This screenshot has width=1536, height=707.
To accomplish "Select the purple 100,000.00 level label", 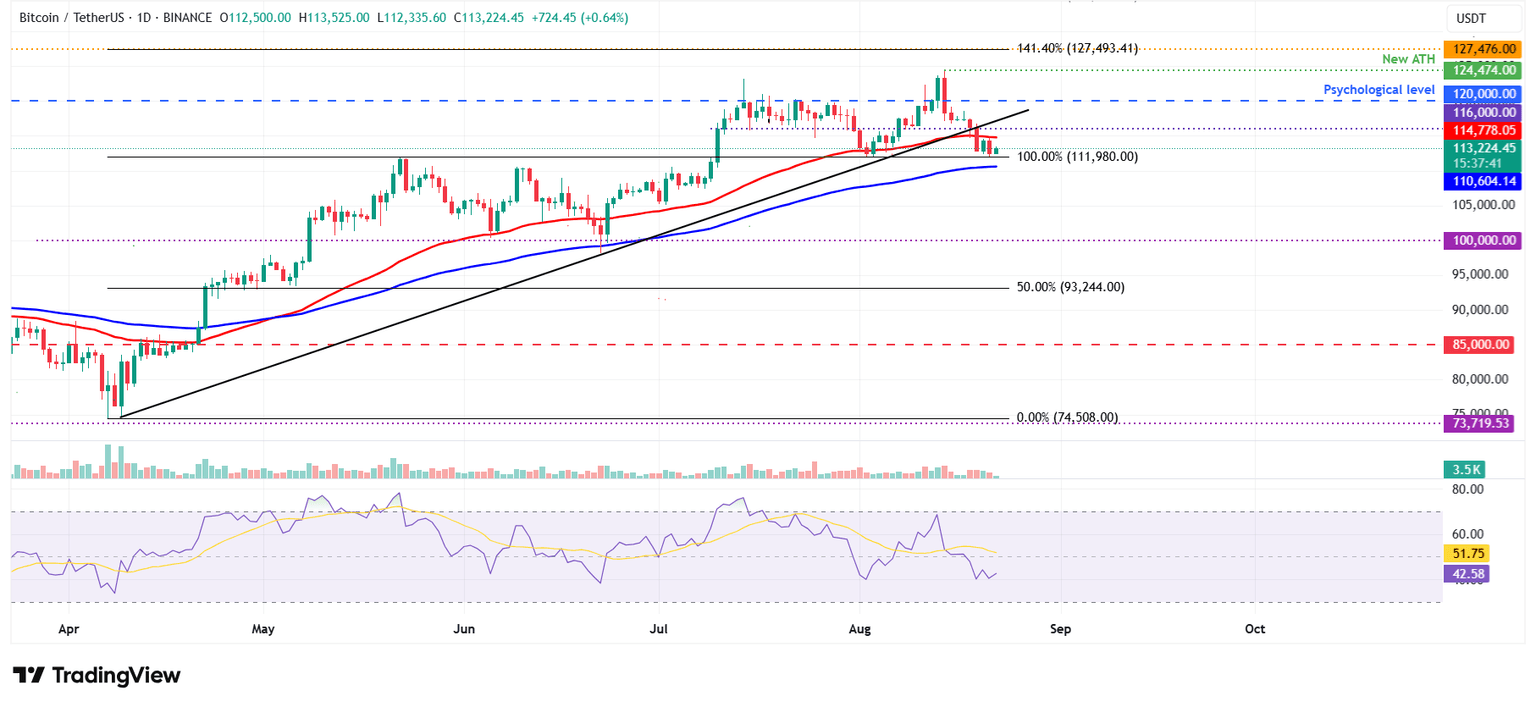I will [1483, 240].
